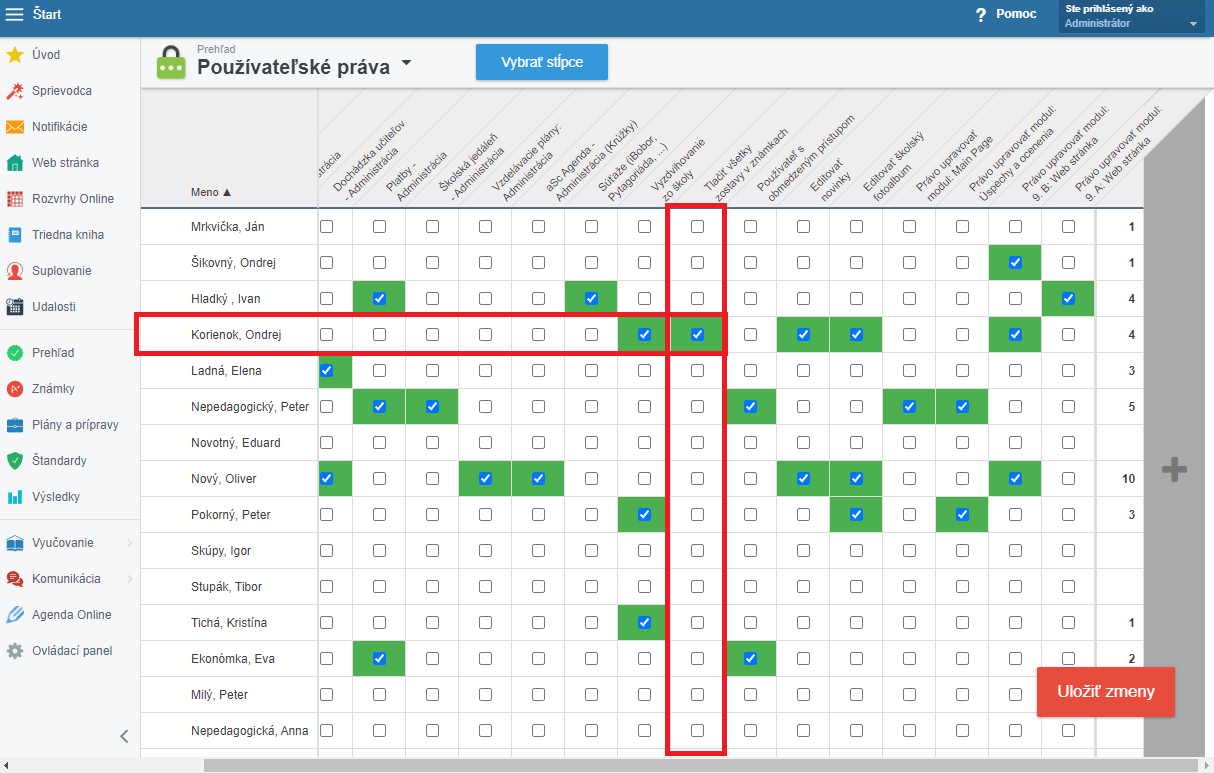Viewport: 1214px width, 773px height.
Task: Expand the Používateľské práva title dropdown
Action: pyautogui.click(x=406, y=63)
